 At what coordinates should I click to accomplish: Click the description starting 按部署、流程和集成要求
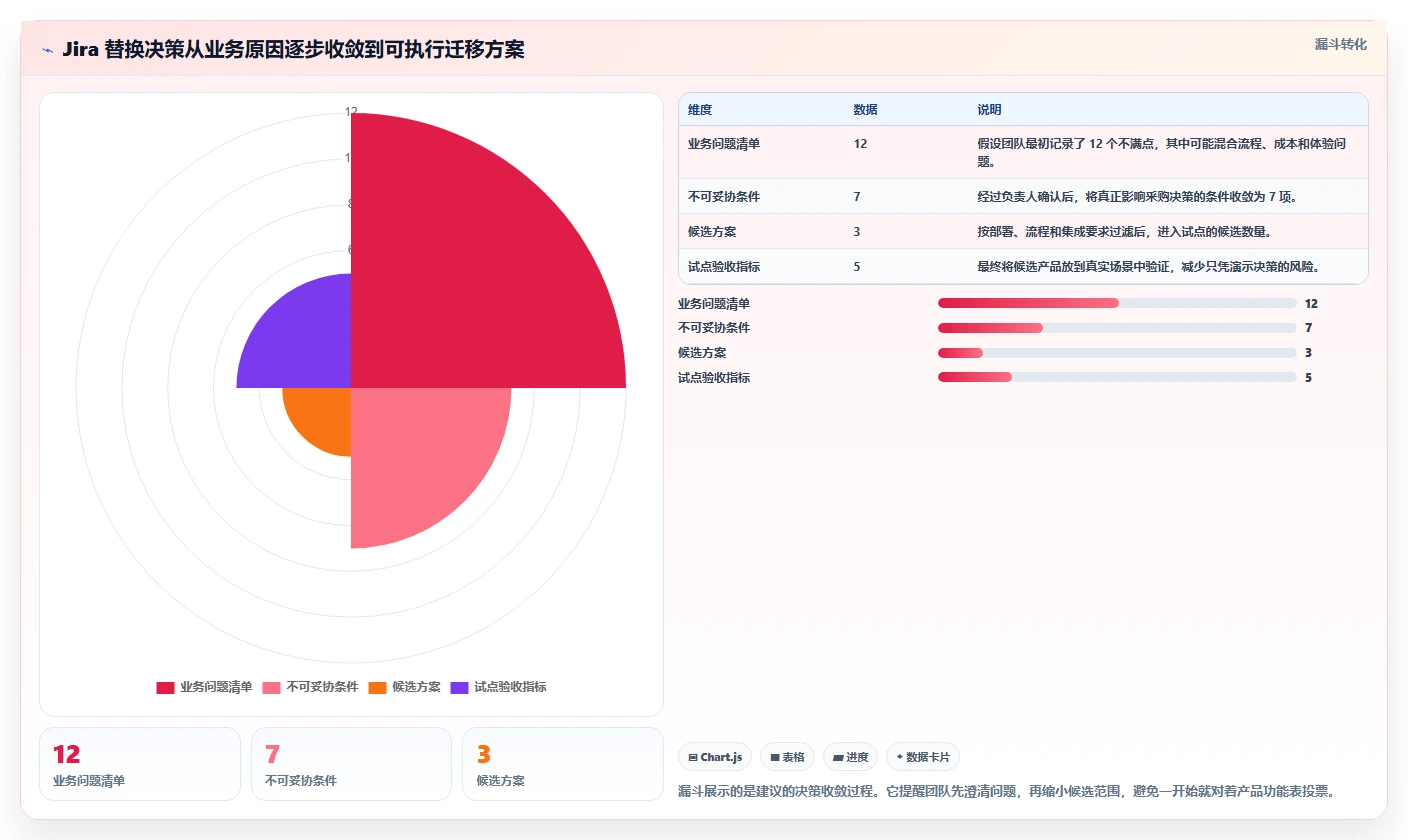[1124, 232]
